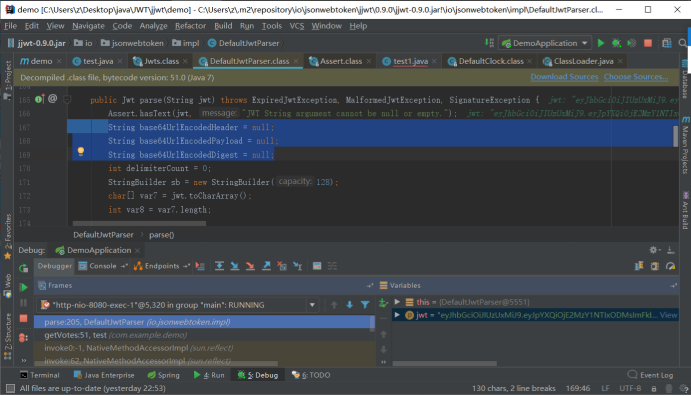The width and height of the screenshot is (691, 396).
Task: Open the LF line separator selector in the status bar
Action: 605,389
